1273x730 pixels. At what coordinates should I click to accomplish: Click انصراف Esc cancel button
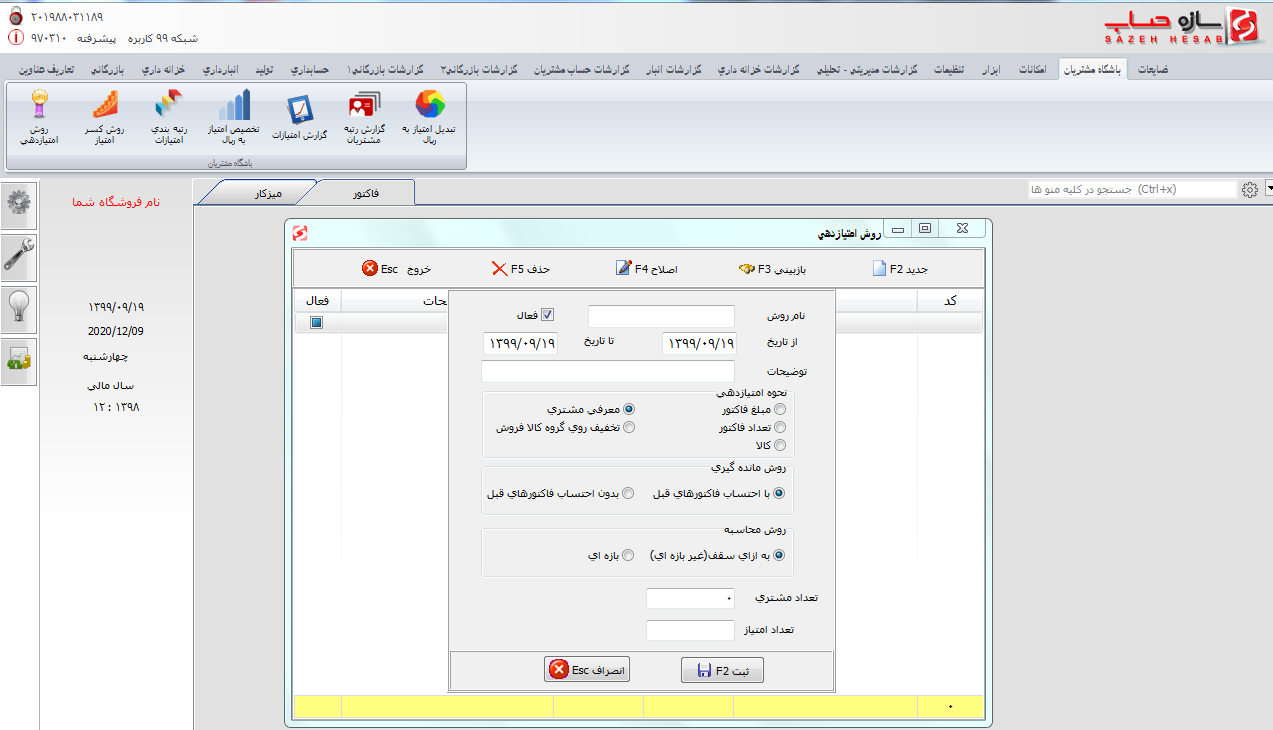[587, 670]
